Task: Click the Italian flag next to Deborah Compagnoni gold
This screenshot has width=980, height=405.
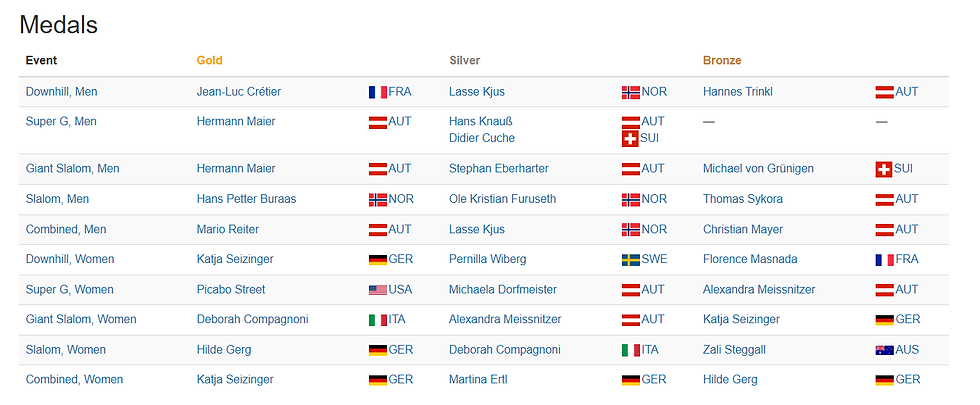Action: (377, 320)
